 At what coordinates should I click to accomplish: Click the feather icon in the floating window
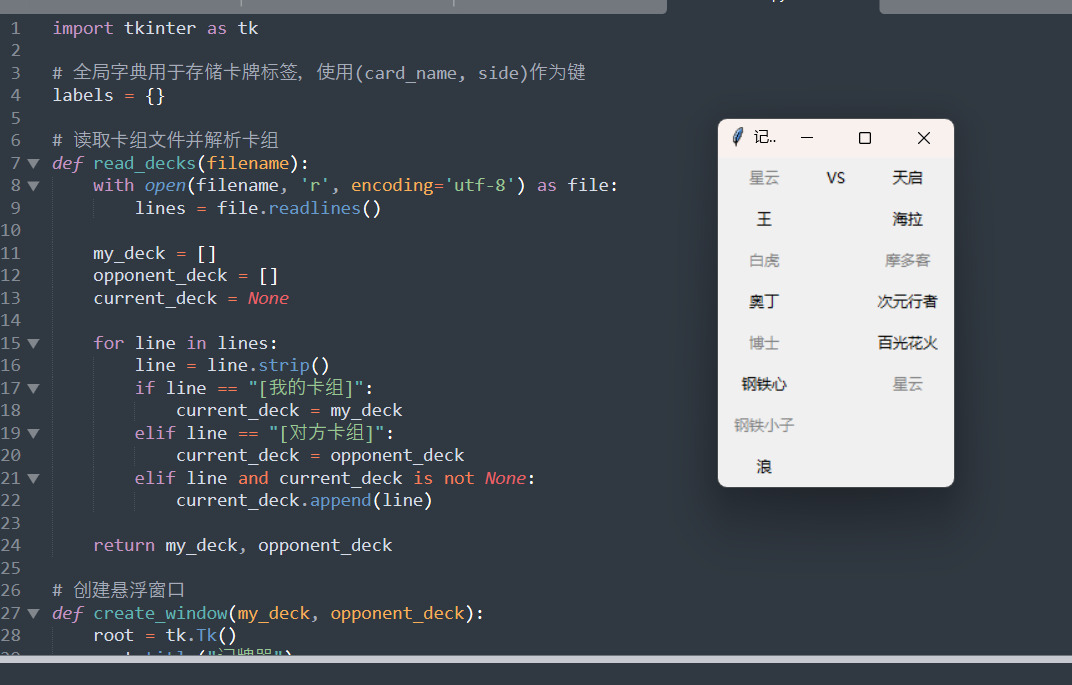pyautogui.click(x=738, y=138)
